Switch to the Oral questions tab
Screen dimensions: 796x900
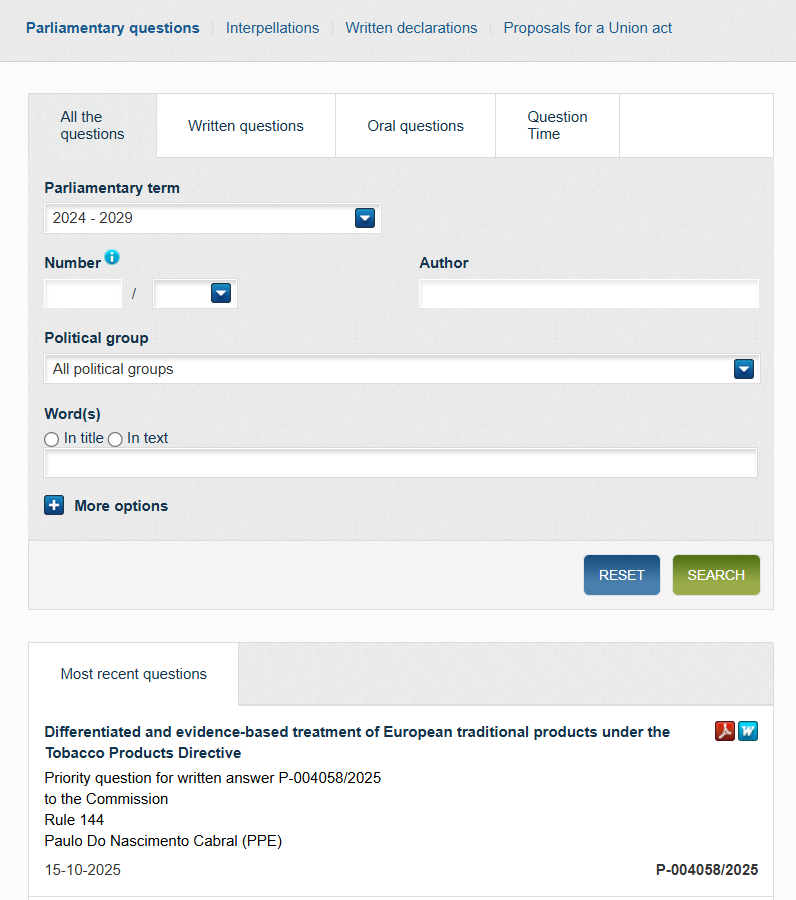[x=416, y=126]
